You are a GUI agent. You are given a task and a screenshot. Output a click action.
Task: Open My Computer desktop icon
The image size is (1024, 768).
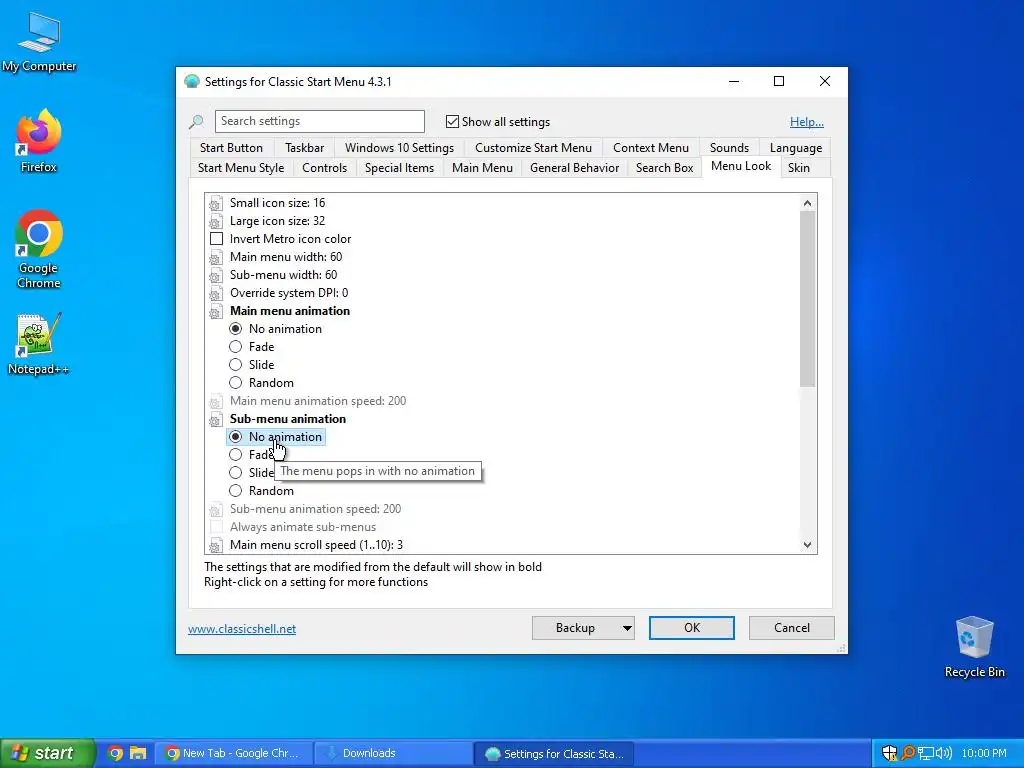coord(39,42)
